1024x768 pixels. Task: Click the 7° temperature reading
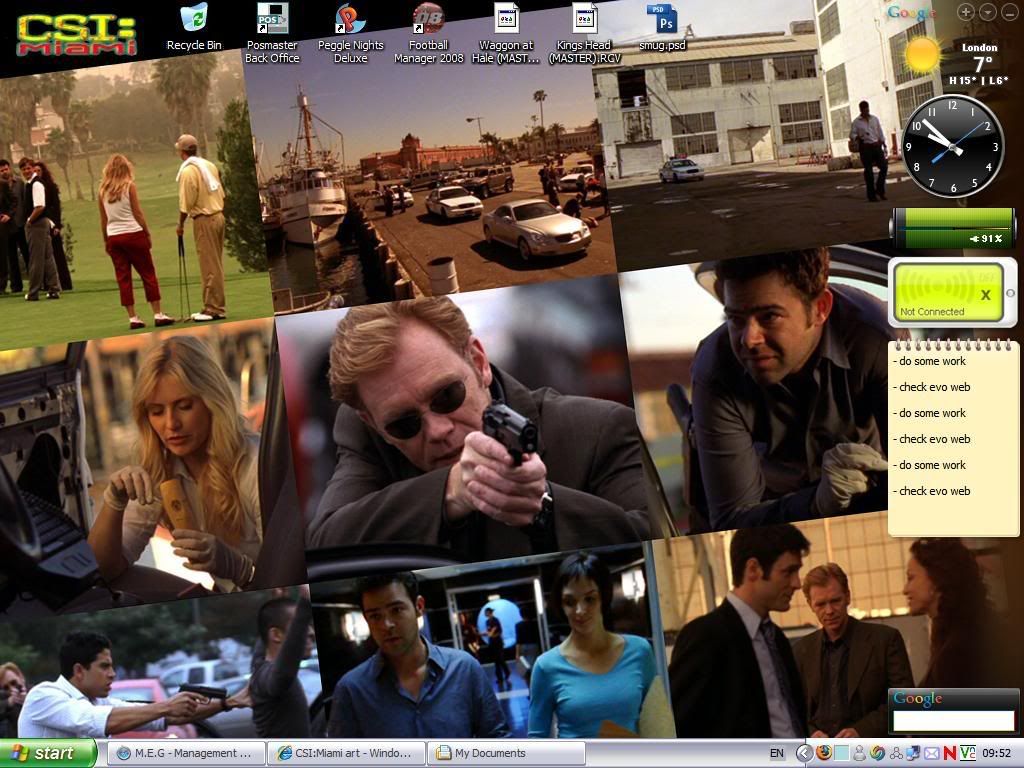[x=982, y=65]
